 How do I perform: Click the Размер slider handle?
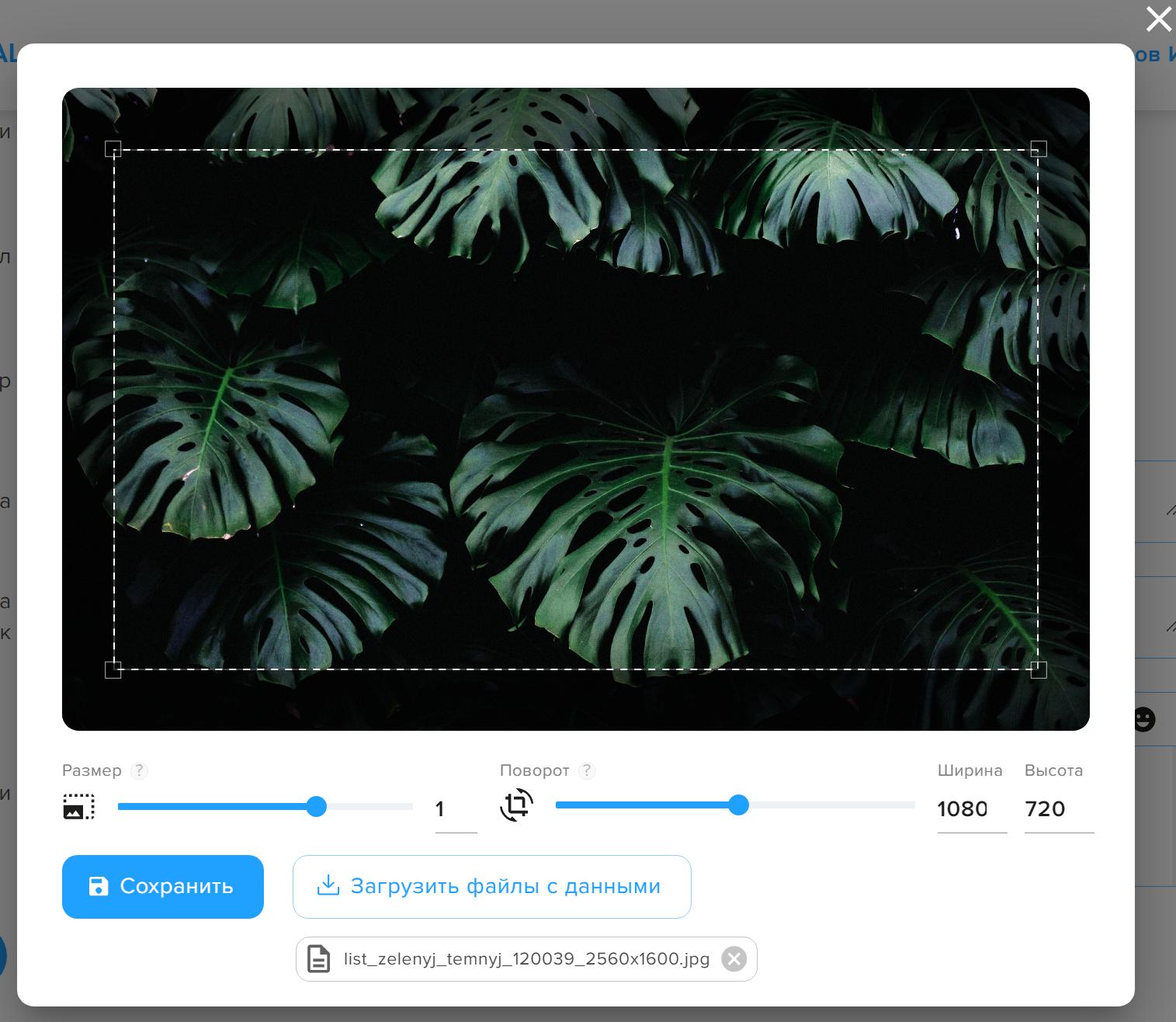point(316,808)
